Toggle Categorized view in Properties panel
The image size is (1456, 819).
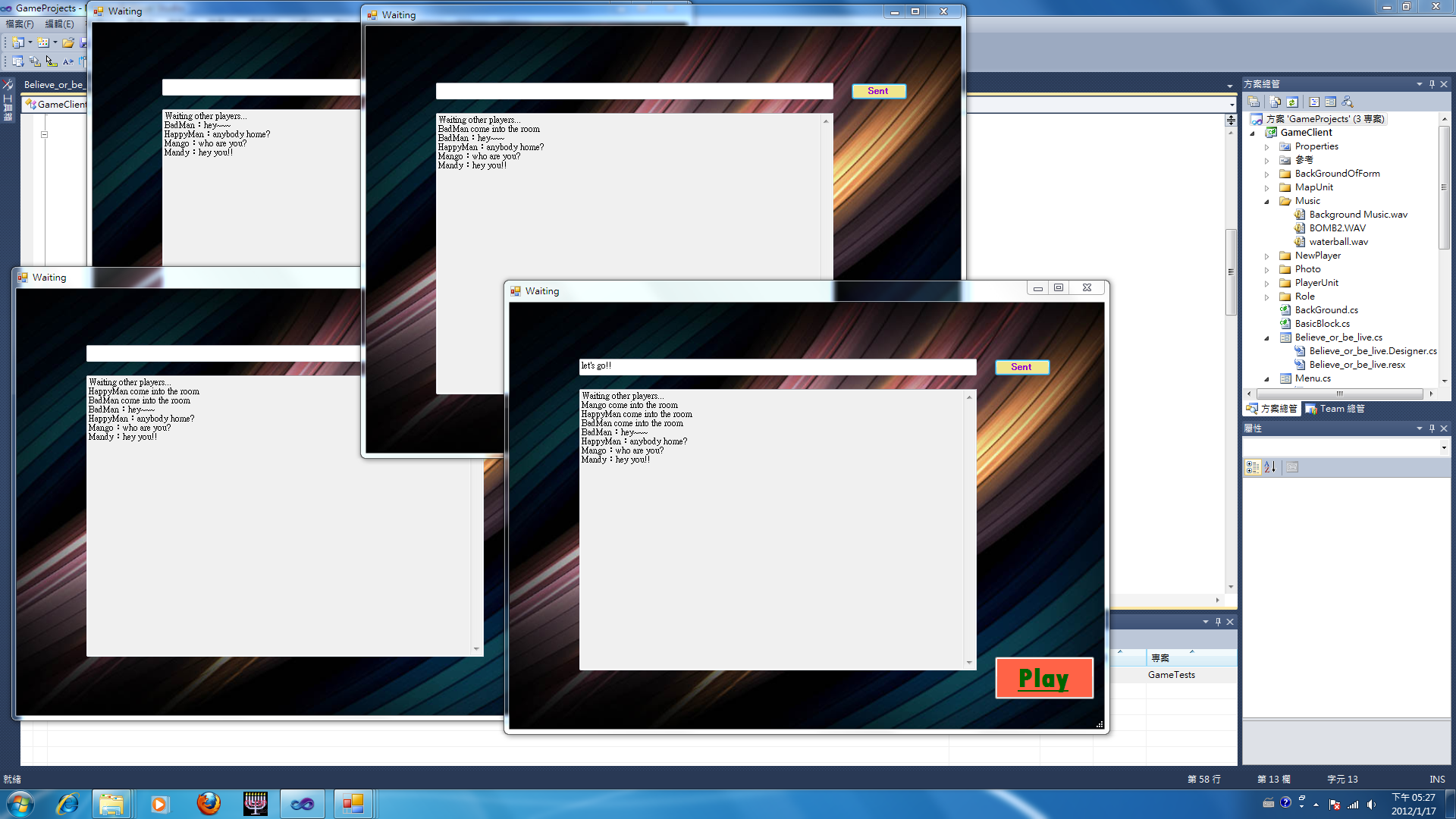[1253, 467]
